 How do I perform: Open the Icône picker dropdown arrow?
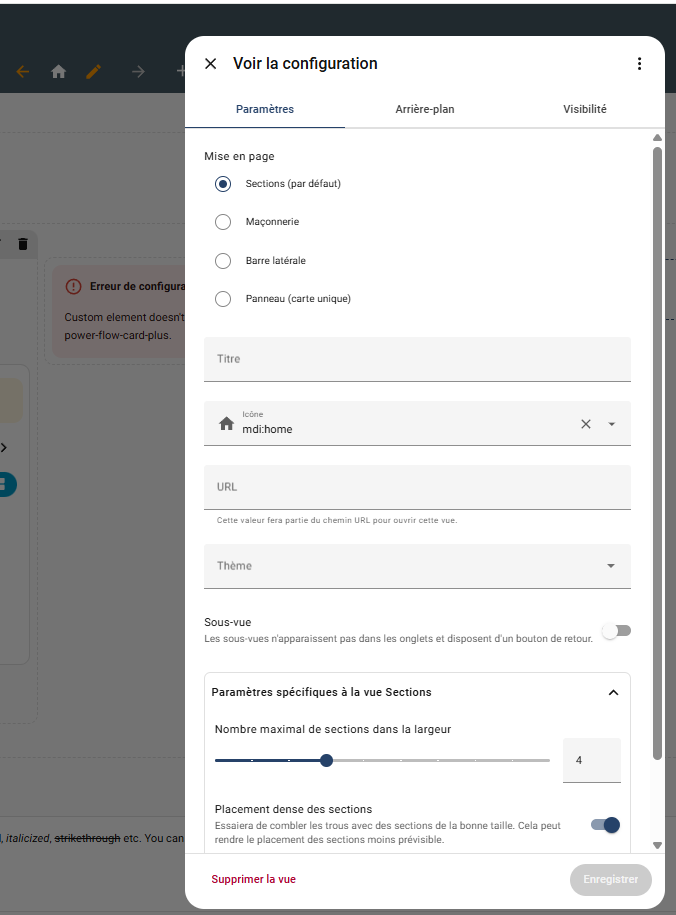[611, 424]
